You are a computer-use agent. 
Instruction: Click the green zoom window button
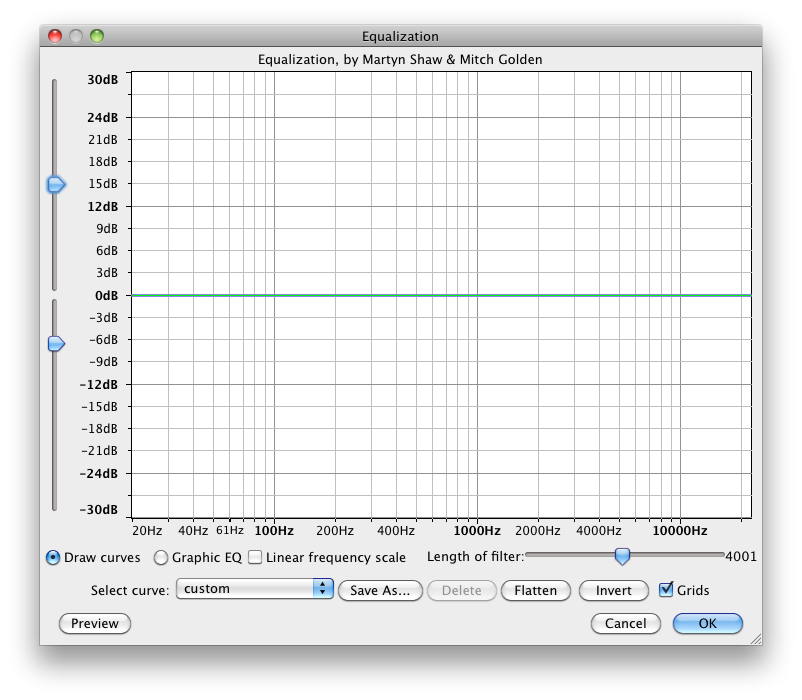pos(97,36)
